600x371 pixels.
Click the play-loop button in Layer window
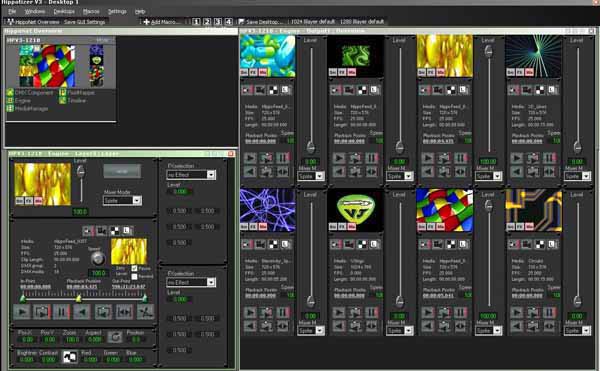click(42, 312)
